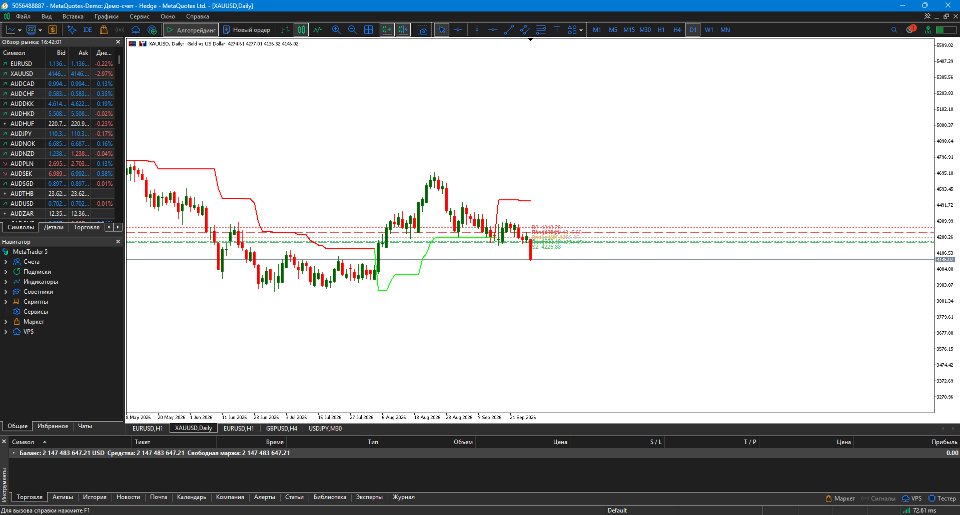The width and height of the screenshot is (960, 515).
Task: Close the Навигатор panel
Action: (x=118, y=242)
